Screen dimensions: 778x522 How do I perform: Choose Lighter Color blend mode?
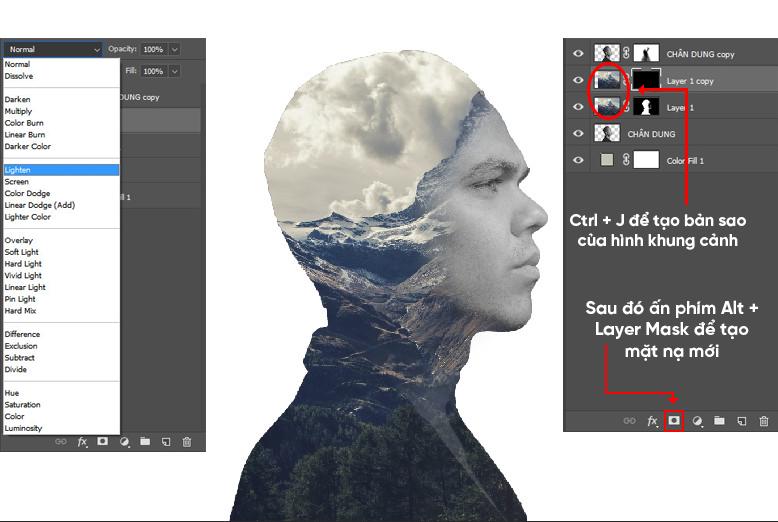click(61, 217)
